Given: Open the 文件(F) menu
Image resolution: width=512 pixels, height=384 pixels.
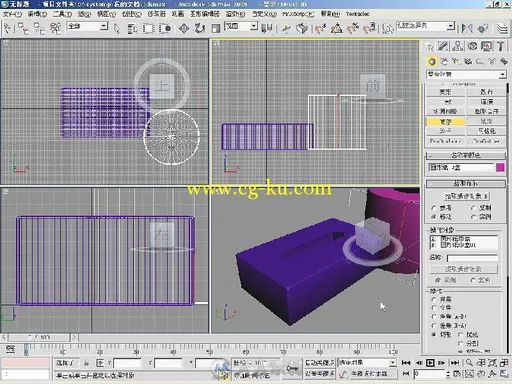Looking at the screenshot, I should (13, 14).
